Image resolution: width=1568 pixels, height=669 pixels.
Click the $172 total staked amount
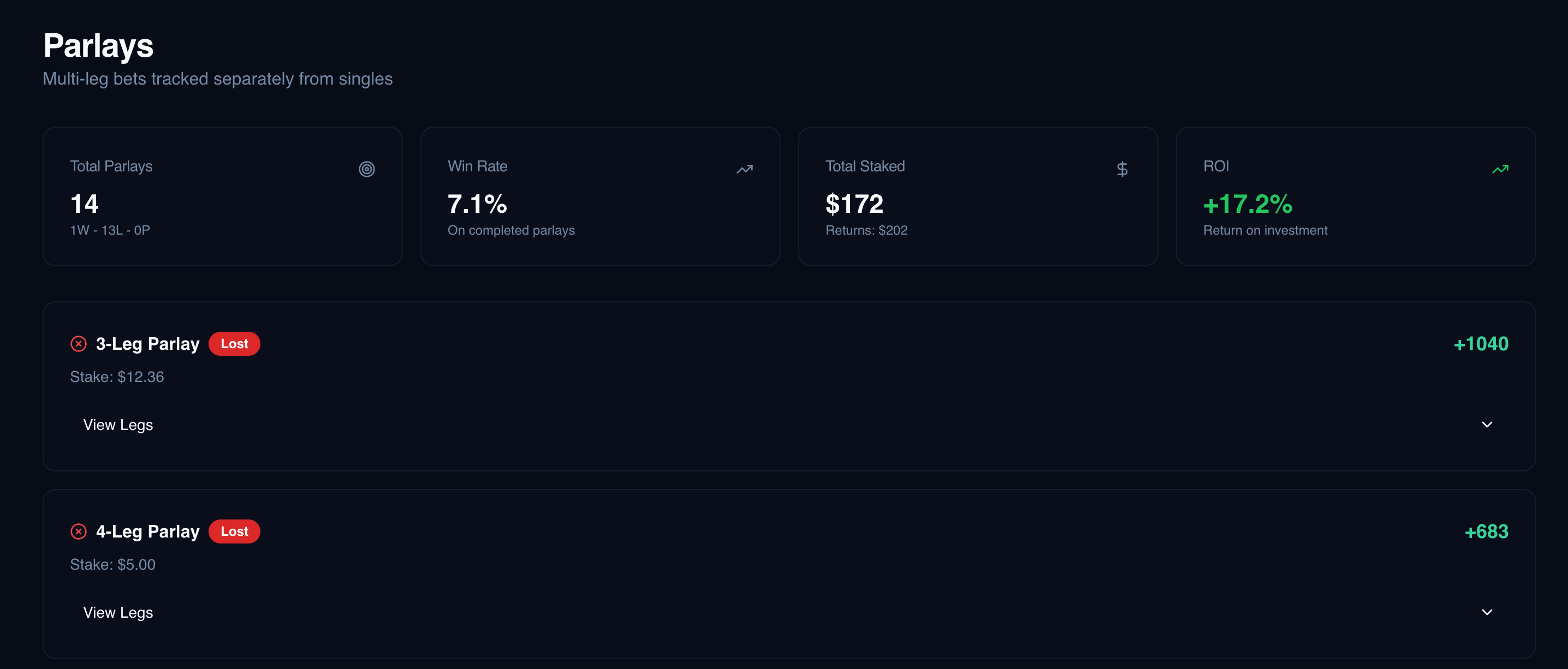pos(854,204)
